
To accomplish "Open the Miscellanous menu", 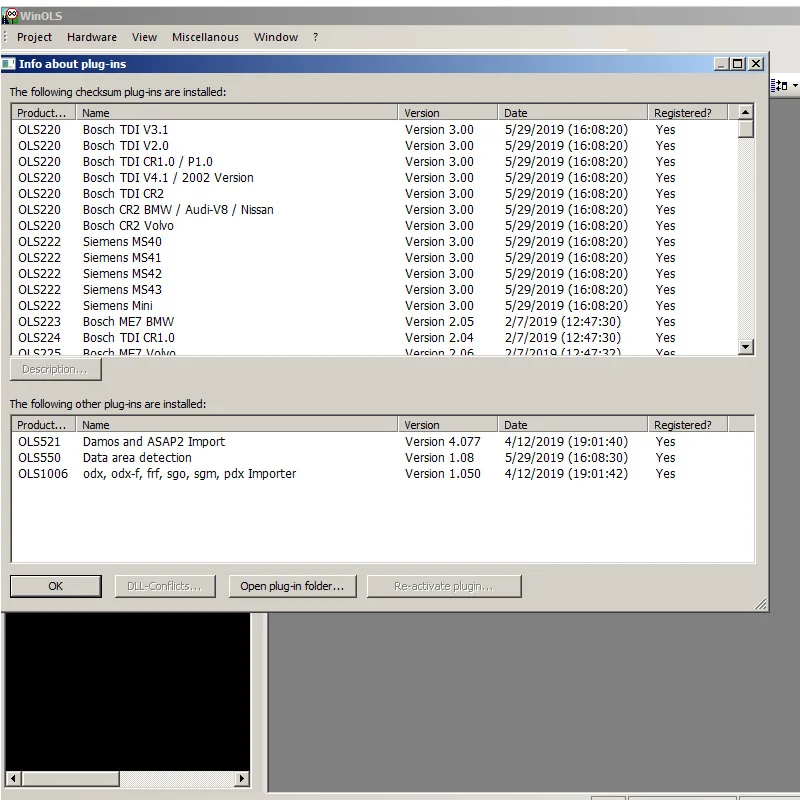I will (205, 37).
